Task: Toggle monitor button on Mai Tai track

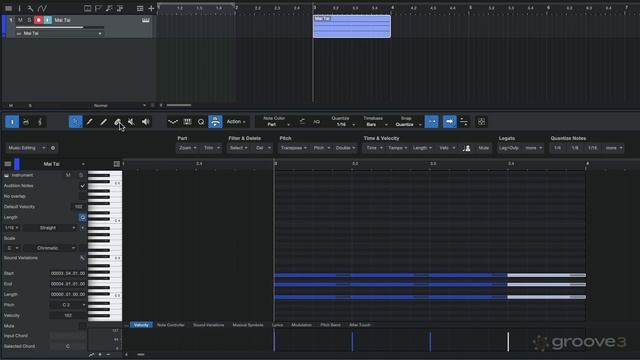Action: coord(48,20)
